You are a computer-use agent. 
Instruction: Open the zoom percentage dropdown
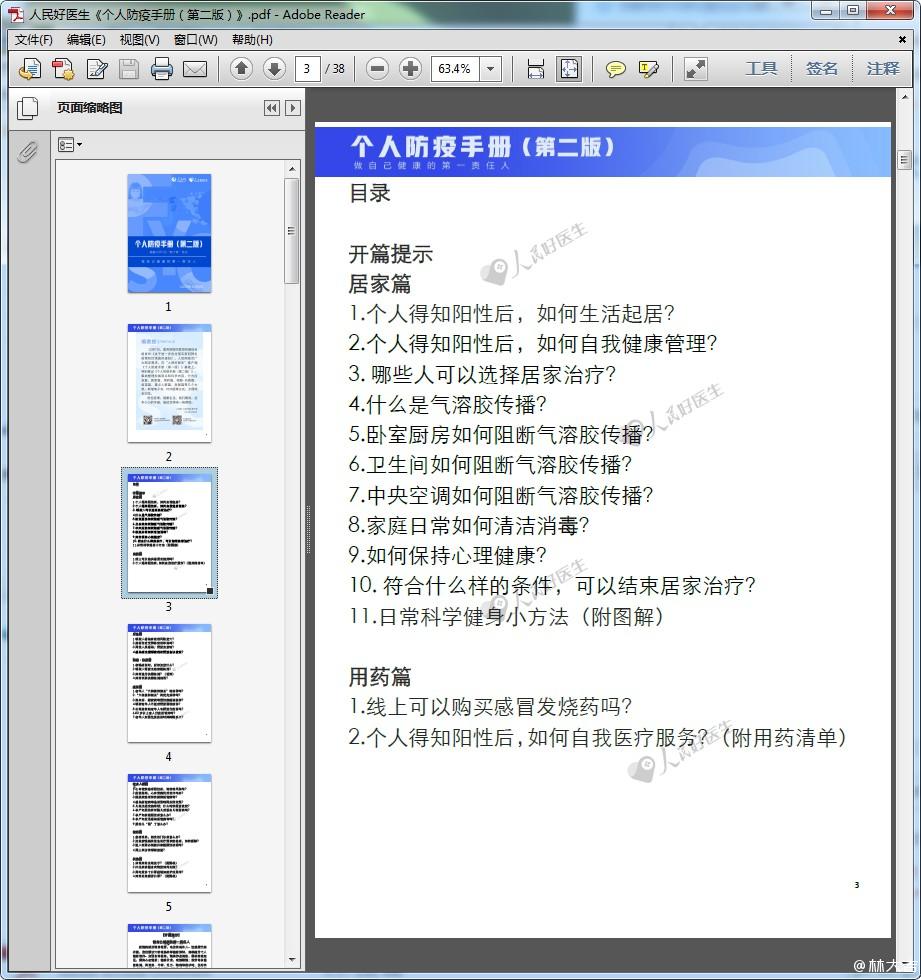[491, 69]
